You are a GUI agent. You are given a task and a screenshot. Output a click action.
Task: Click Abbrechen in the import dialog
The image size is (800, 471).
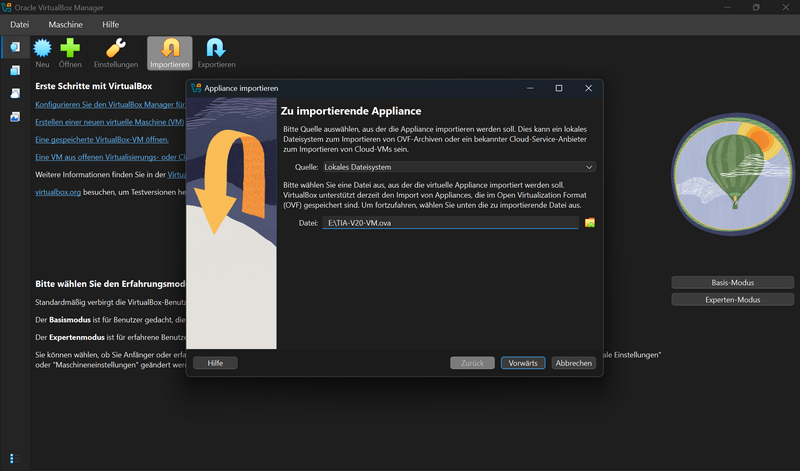tap(574, 363)
